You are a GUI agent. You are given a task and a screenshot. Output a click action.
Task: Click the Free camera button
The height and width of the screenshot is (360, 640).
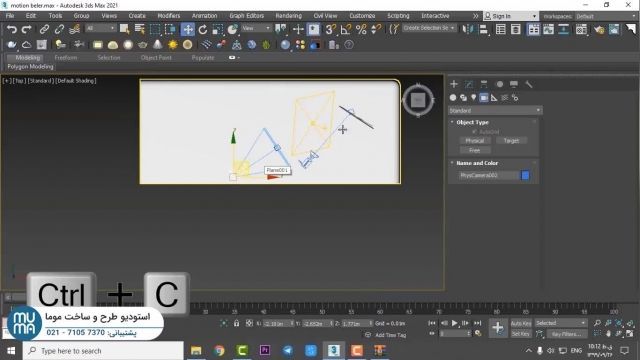pos(475,150)
